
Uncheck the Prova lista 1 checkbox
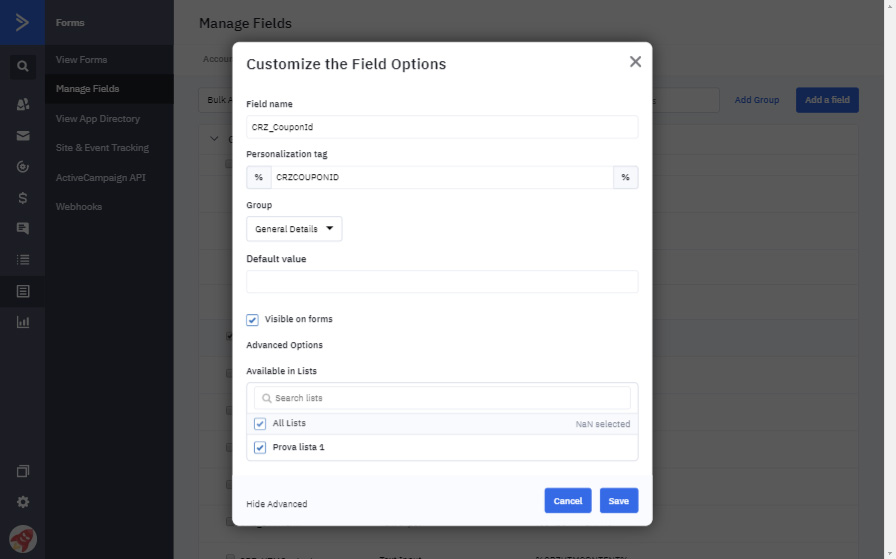click(x=260, y=448)
